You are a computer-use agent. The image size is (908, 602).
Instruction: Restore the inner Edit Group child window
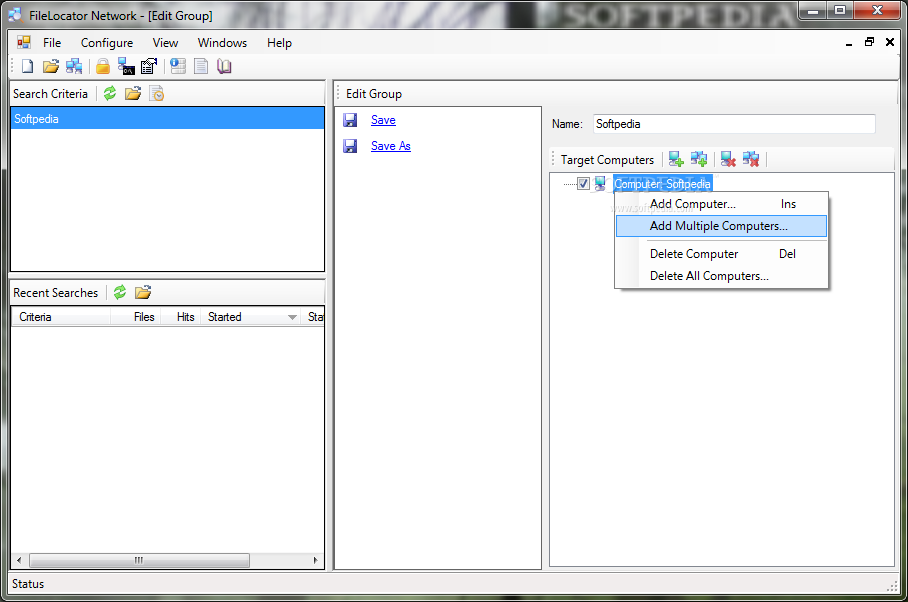[869, 42]
